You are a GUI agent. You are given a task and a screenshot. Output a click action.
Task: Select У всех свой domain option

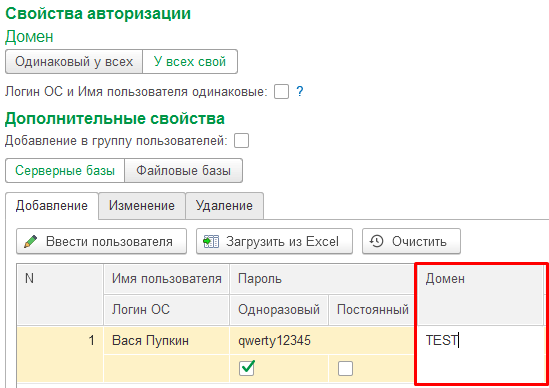click(x=190, y=62)
